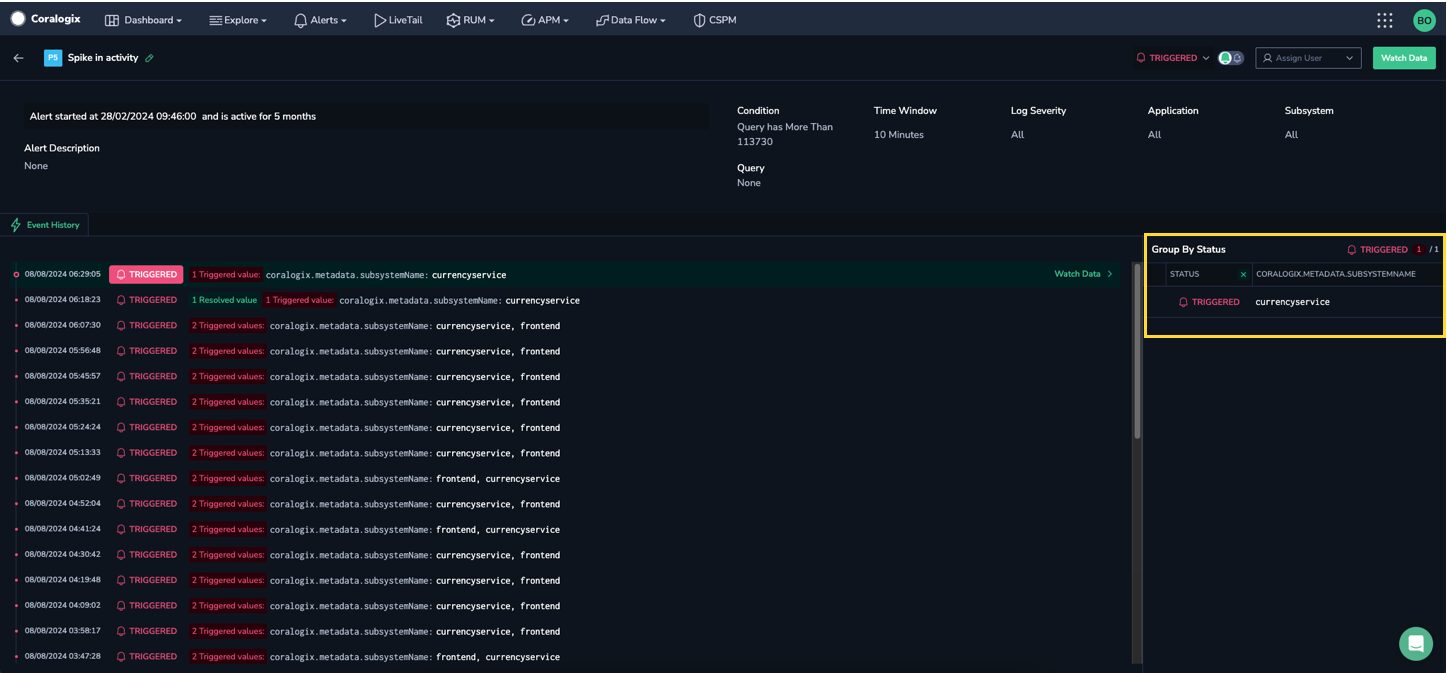
Task: Go back with the left arrow
Action: 18,58
